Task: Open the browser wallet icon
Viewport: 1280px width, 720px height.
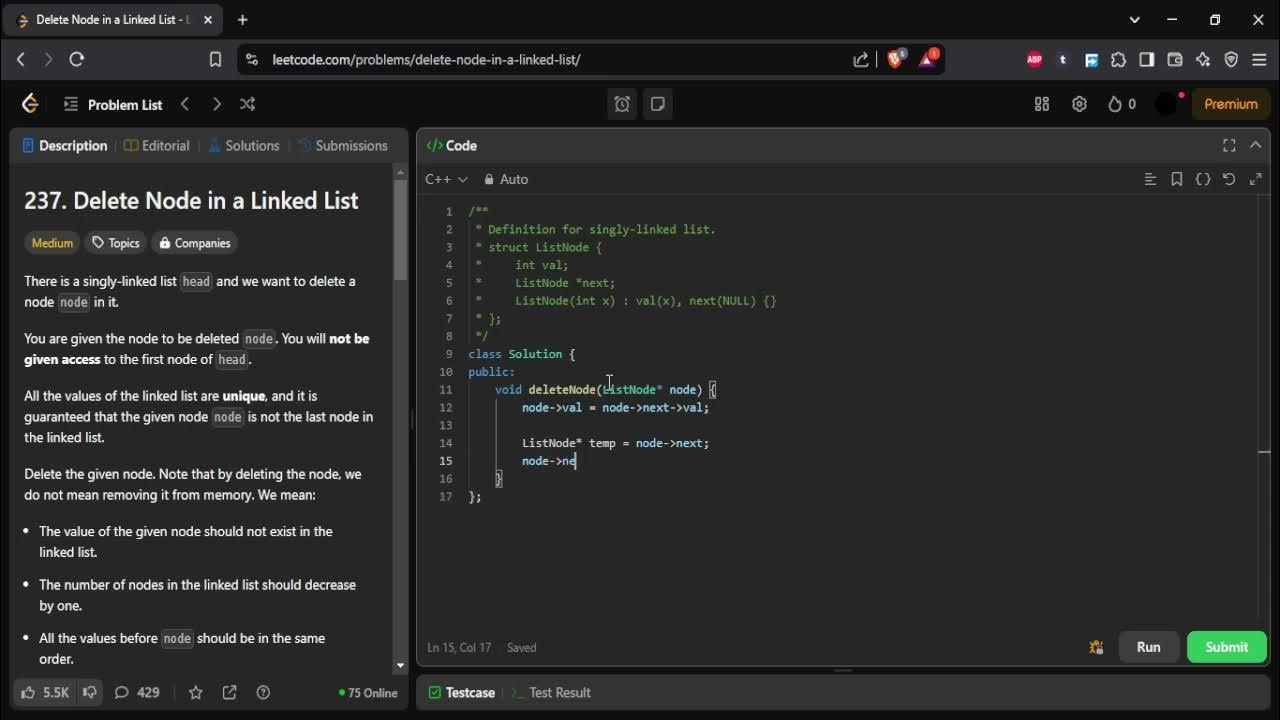Action: coord(1175,59)
